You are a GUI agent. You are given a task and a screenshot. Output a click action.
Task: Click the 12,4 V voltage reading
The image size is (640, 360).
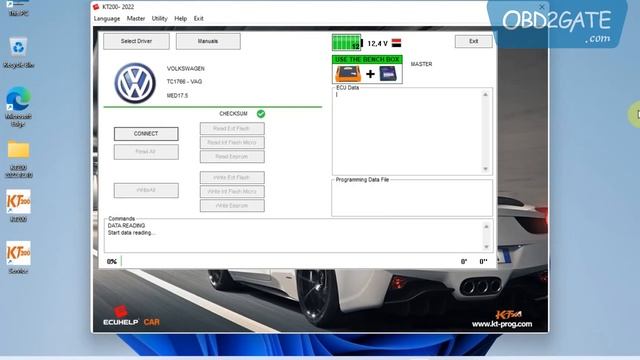coord(378,43)
